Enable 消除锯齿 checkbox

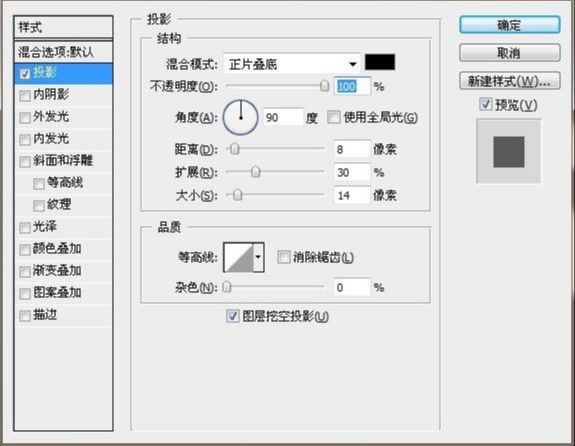[x=283, y=257]
